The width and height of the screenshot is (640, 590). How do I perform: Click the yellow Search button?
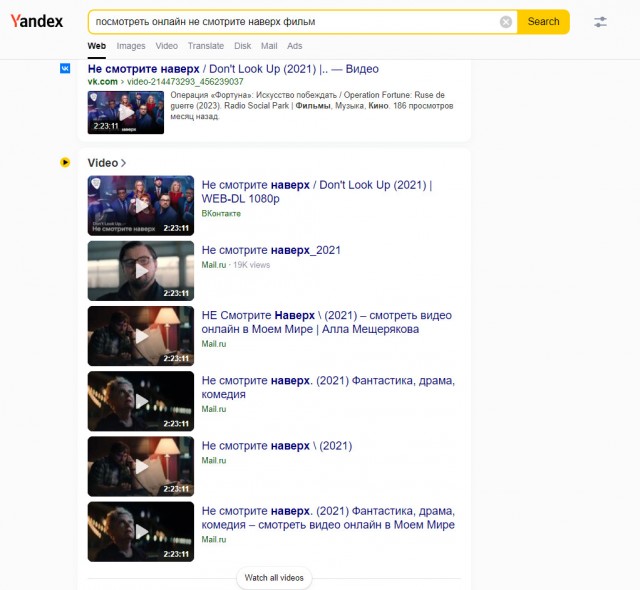(x=543, y=22)
